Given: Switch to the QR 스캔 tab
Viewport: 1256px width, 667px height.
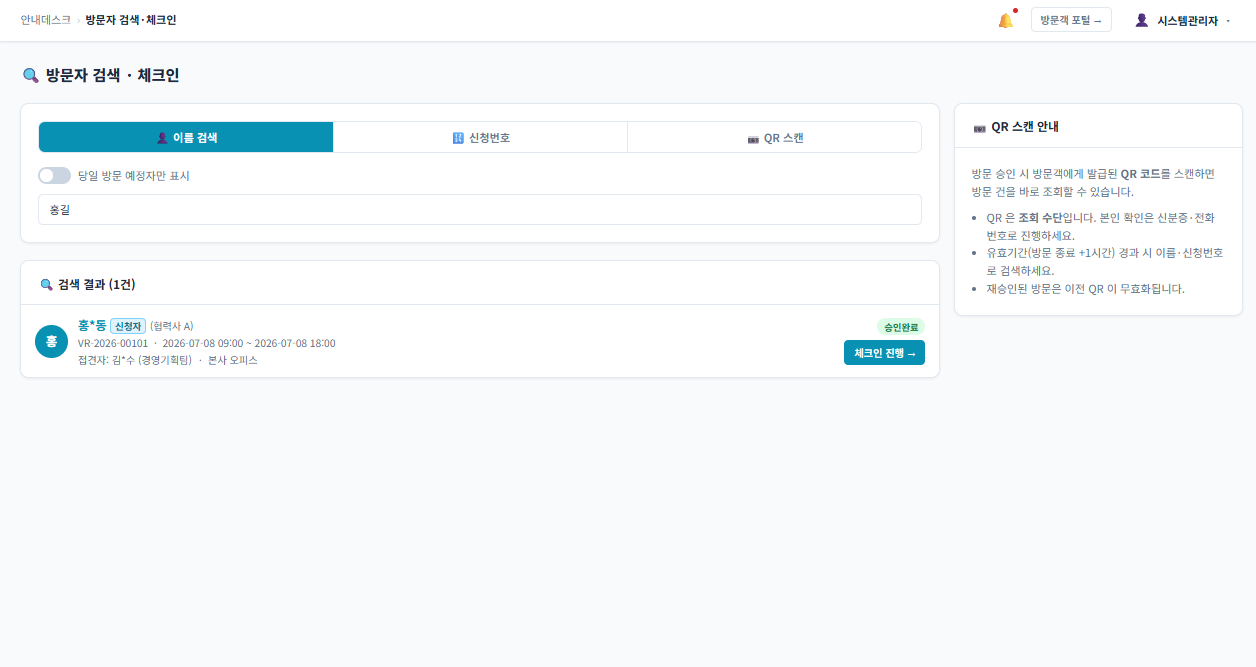Looking at the screenshot, I should tap(774, 138).
